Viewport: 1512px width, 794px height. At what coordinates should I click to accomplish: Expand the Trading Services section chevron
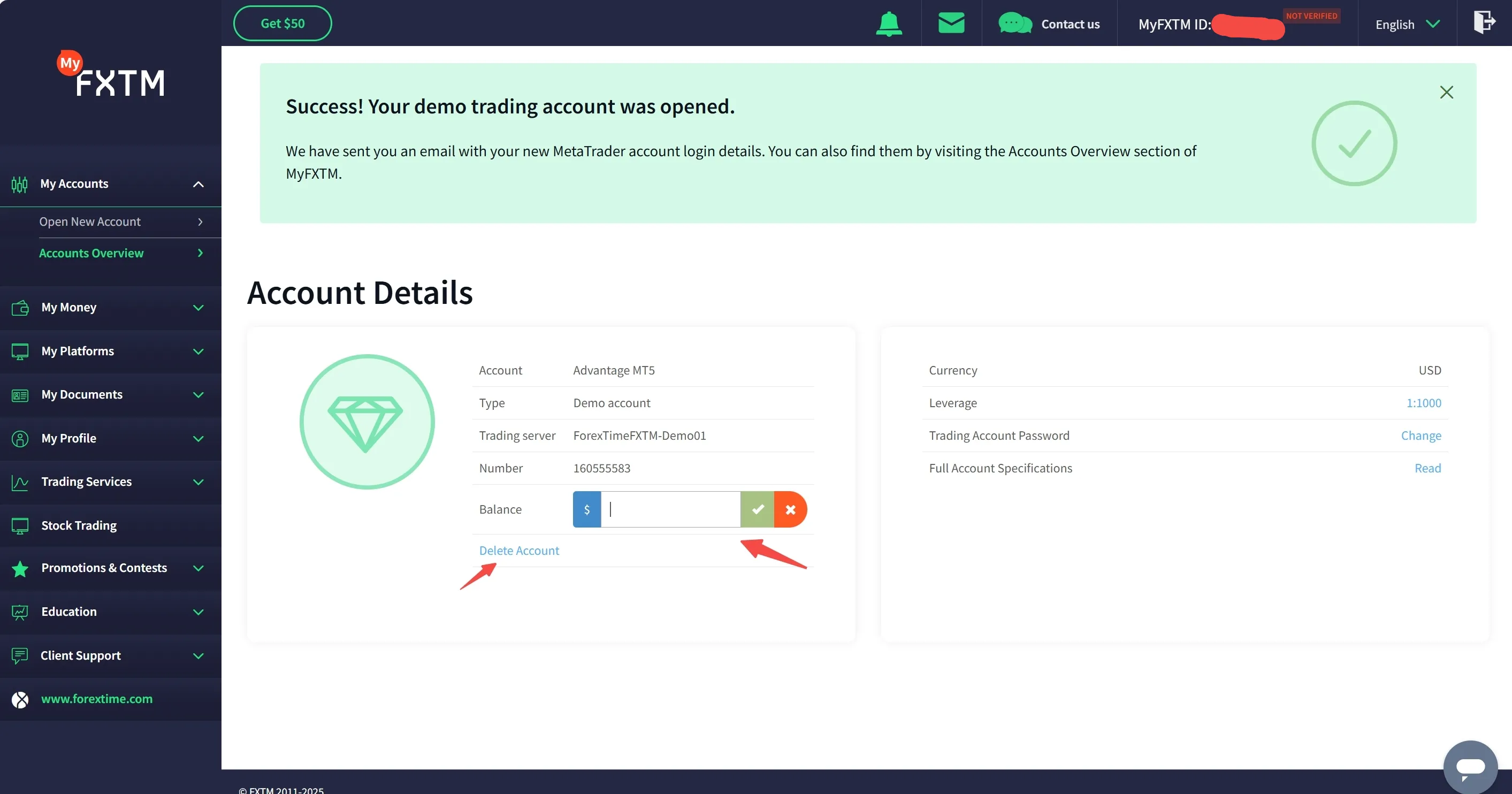click(x=198, y=482)
